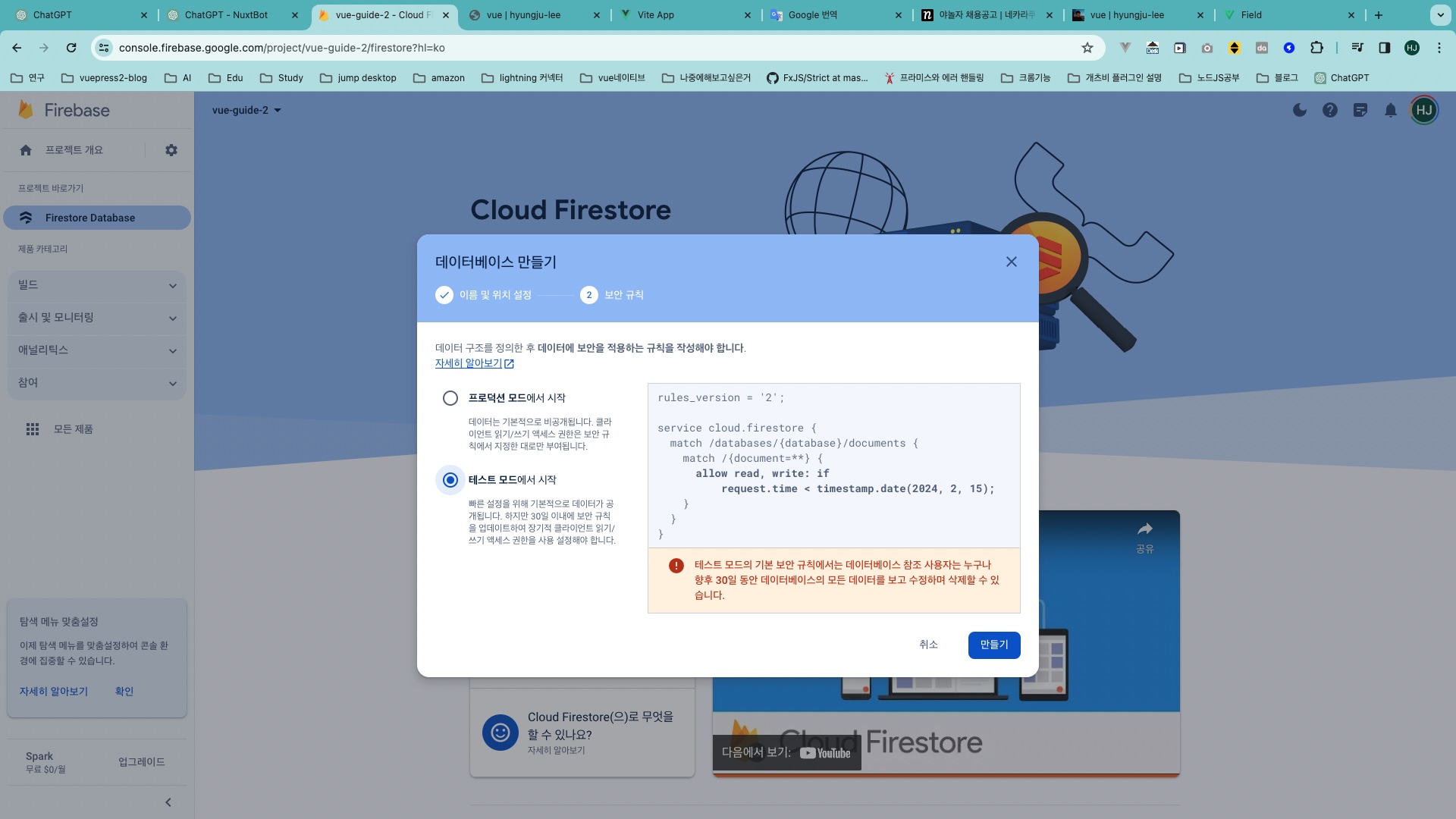
Task: Click the Vue devtools extension icon
Action: 1125,48
